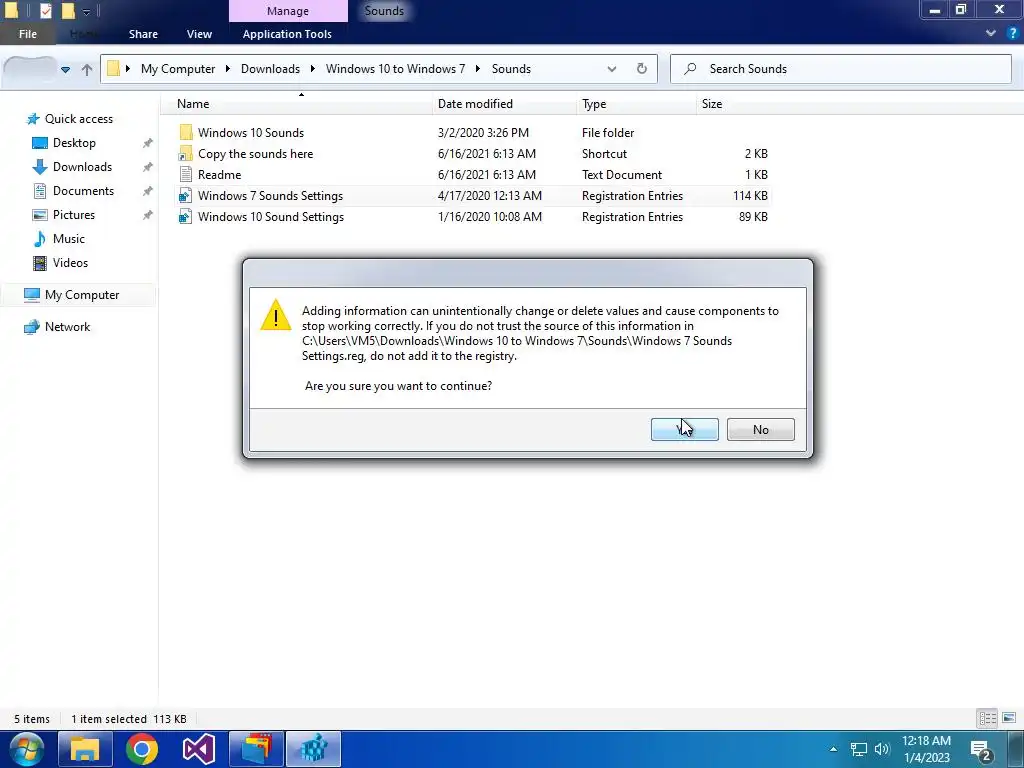Go up one folder level arrow
The height and width of the screenshot is (768, 1024).
tap(87, 69)
